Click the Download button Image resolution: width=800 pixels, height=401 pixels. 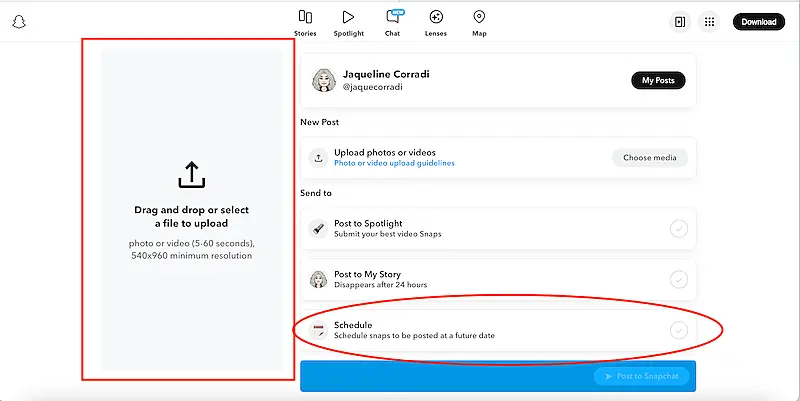click(759, 22)
